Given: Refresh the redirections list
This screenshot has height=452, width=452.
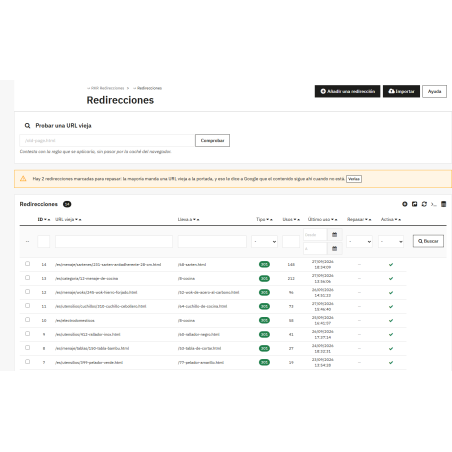Looking at the screenshot, I should (x=424, y=204).
